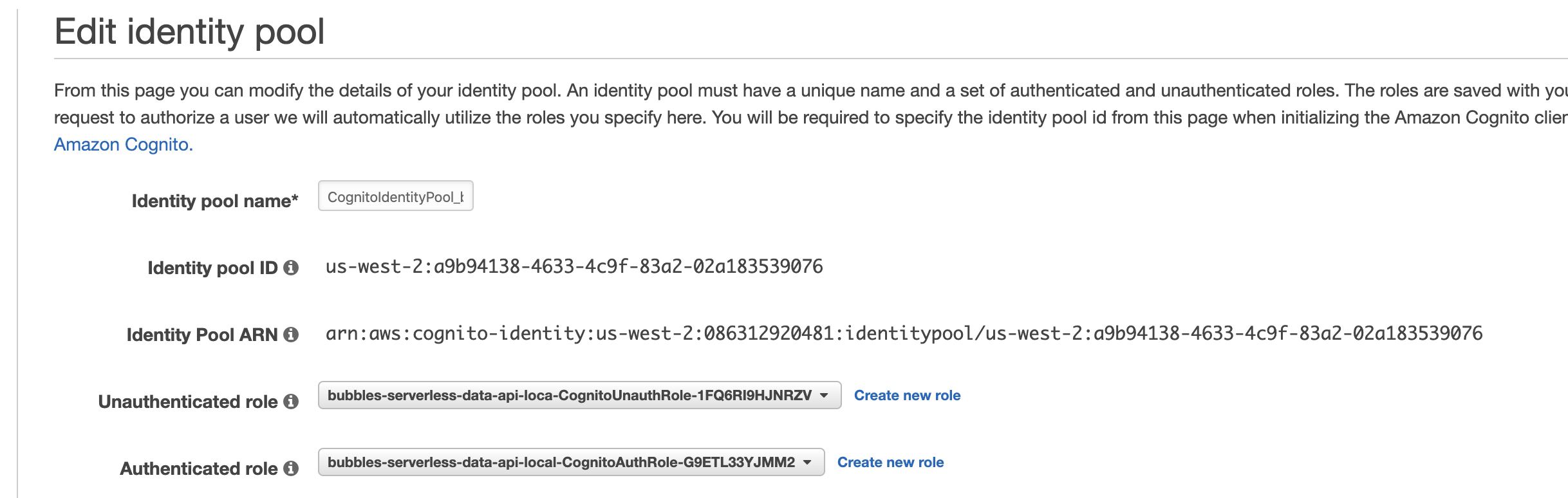This screenshot has width=1568, height=498.
Task: Click the Identity Pool ARN info icon
Action: pyautogui.click(x=291, y=334)
